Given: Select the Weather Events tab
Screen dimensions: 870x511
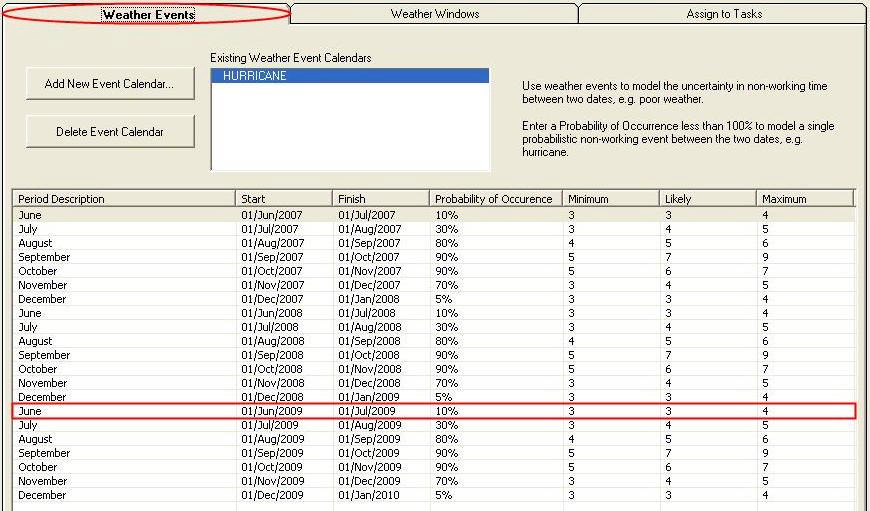Looking at the screenshot, I should pos(148,14).
